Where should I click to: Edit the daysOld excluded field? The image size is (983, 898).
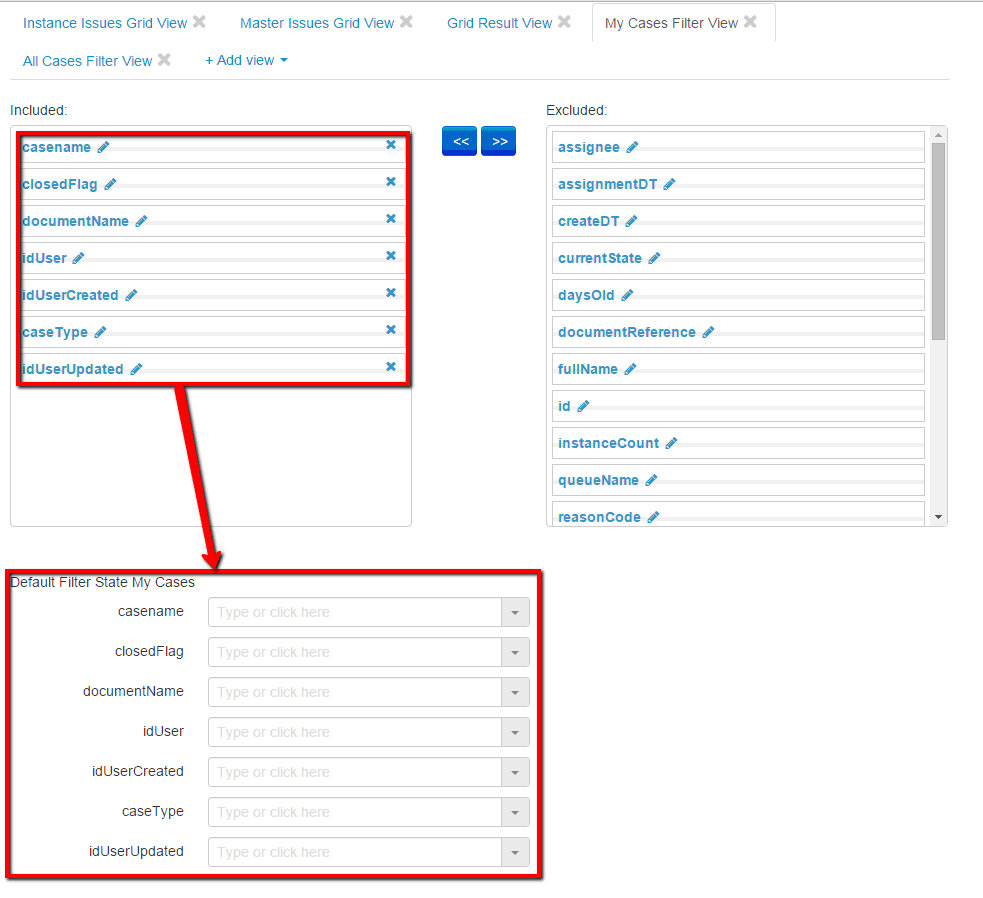coord(627,295)
